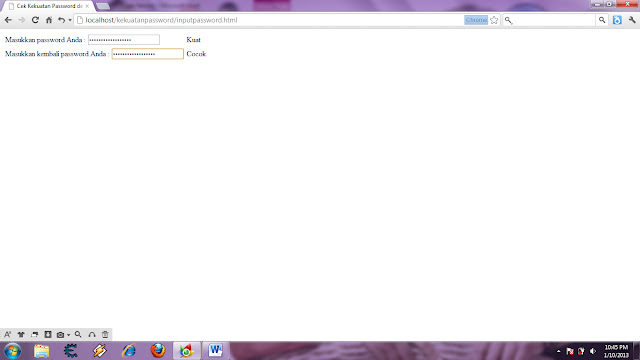Open the dark gear app on taskbar

point(71,351)
